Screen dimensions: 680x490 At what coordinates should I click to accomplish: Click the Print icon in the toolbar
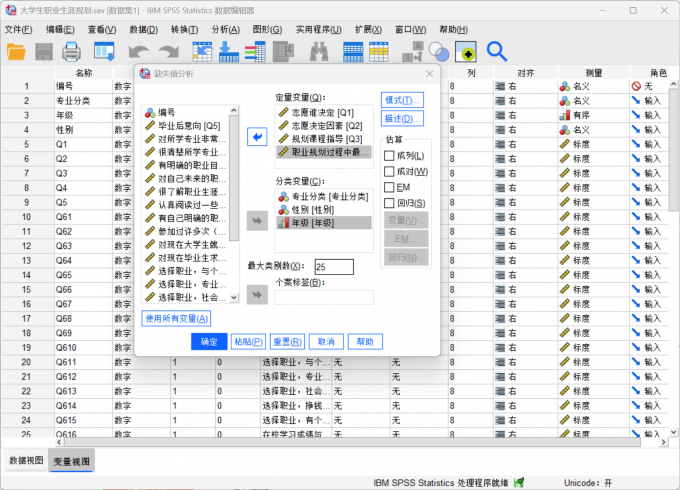click(x=72, y=51)
